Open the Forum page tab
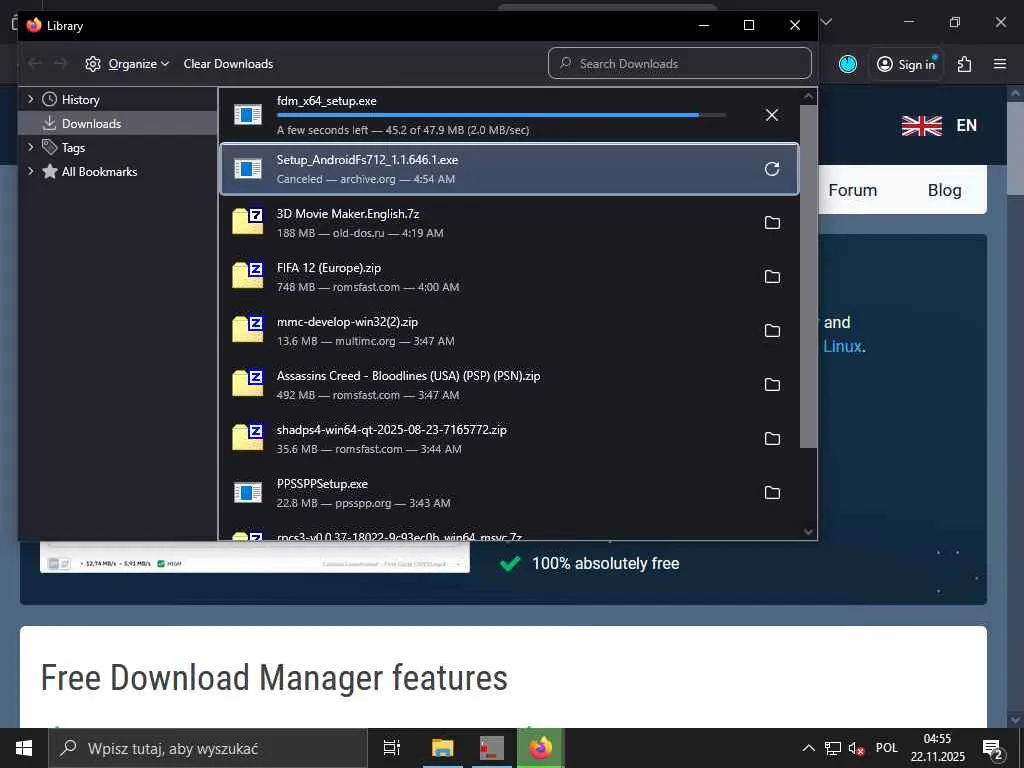Screen dimensions: 1024x768 (x=852, y=190)
